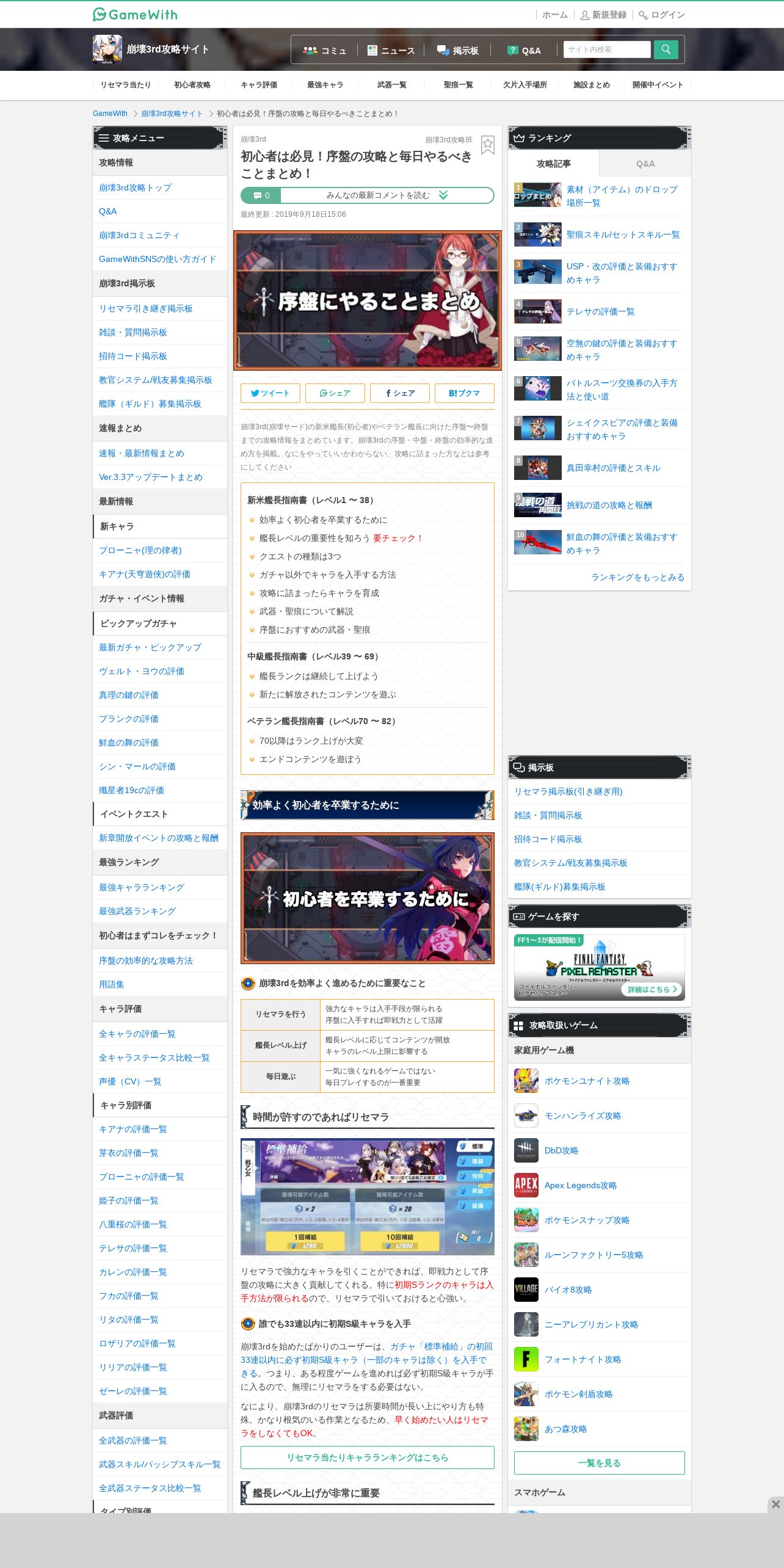Open リセマラ当たり navigation item
Image resolution: width=784 pixels, height=1568 pixels.
click(126, 85)
